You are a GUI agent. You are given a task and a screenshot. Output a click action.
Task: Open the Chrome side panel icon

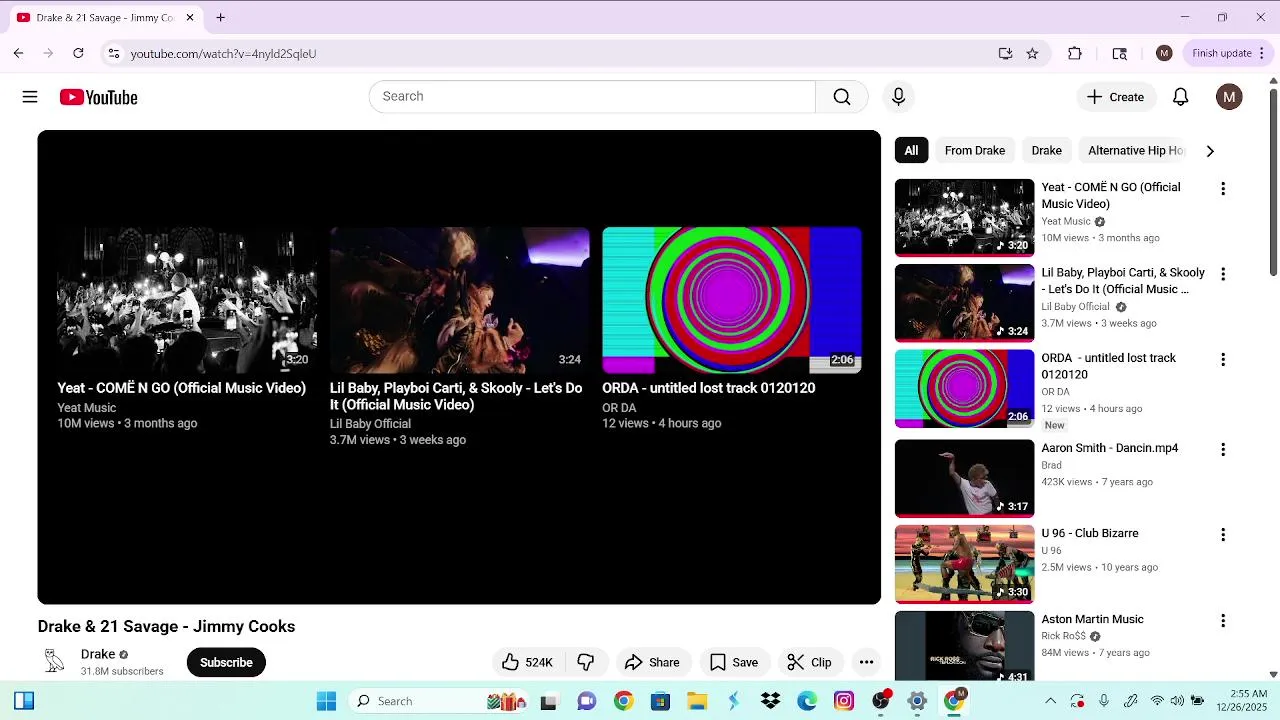1119,53
